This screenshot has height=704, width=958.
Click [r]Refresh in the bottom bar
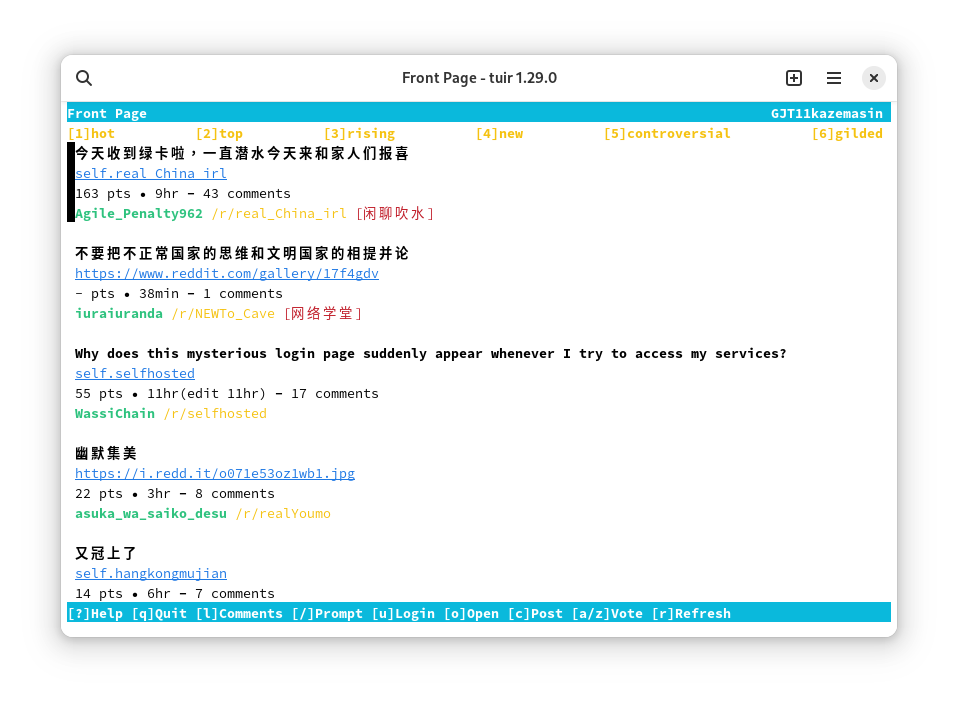(x=691, y=613)
